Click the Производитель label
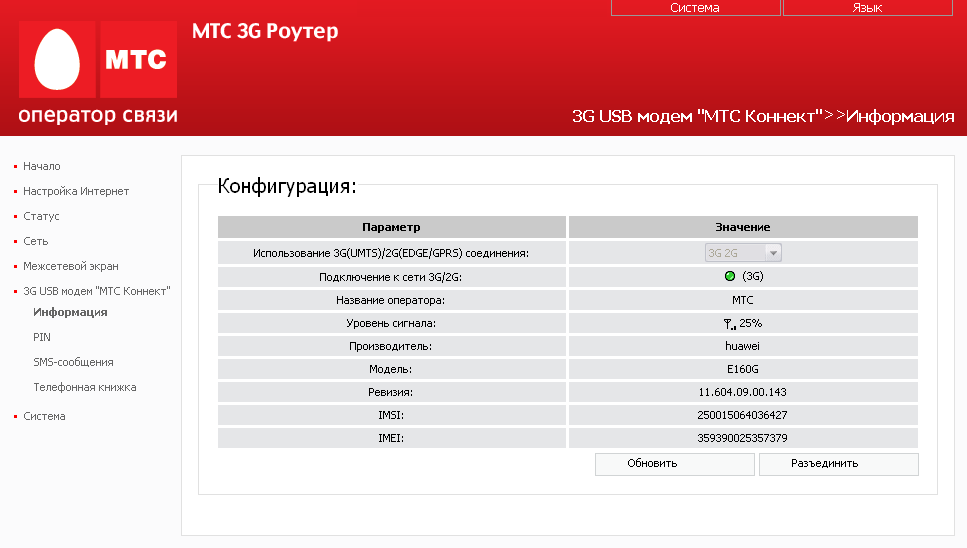This screenshot has width=967, height=548. (390, 346)
